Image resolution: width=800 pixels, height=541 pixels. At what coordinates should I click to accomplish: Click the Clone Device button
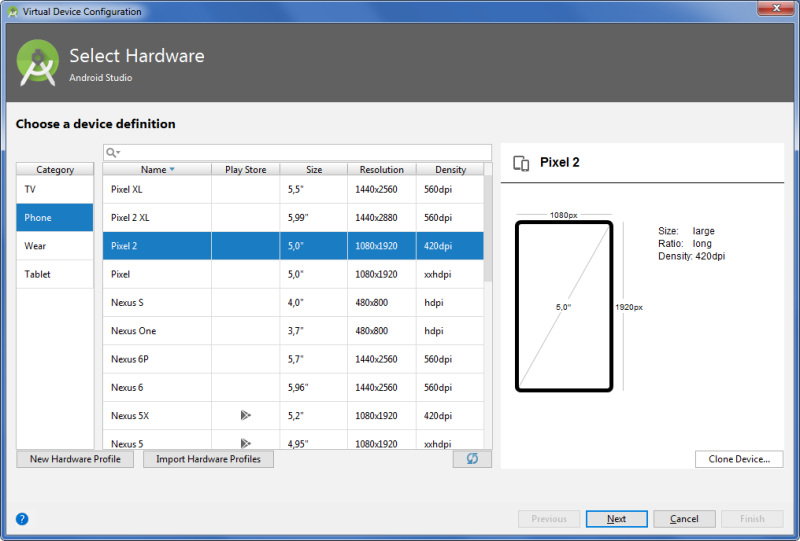click(739, 459)
